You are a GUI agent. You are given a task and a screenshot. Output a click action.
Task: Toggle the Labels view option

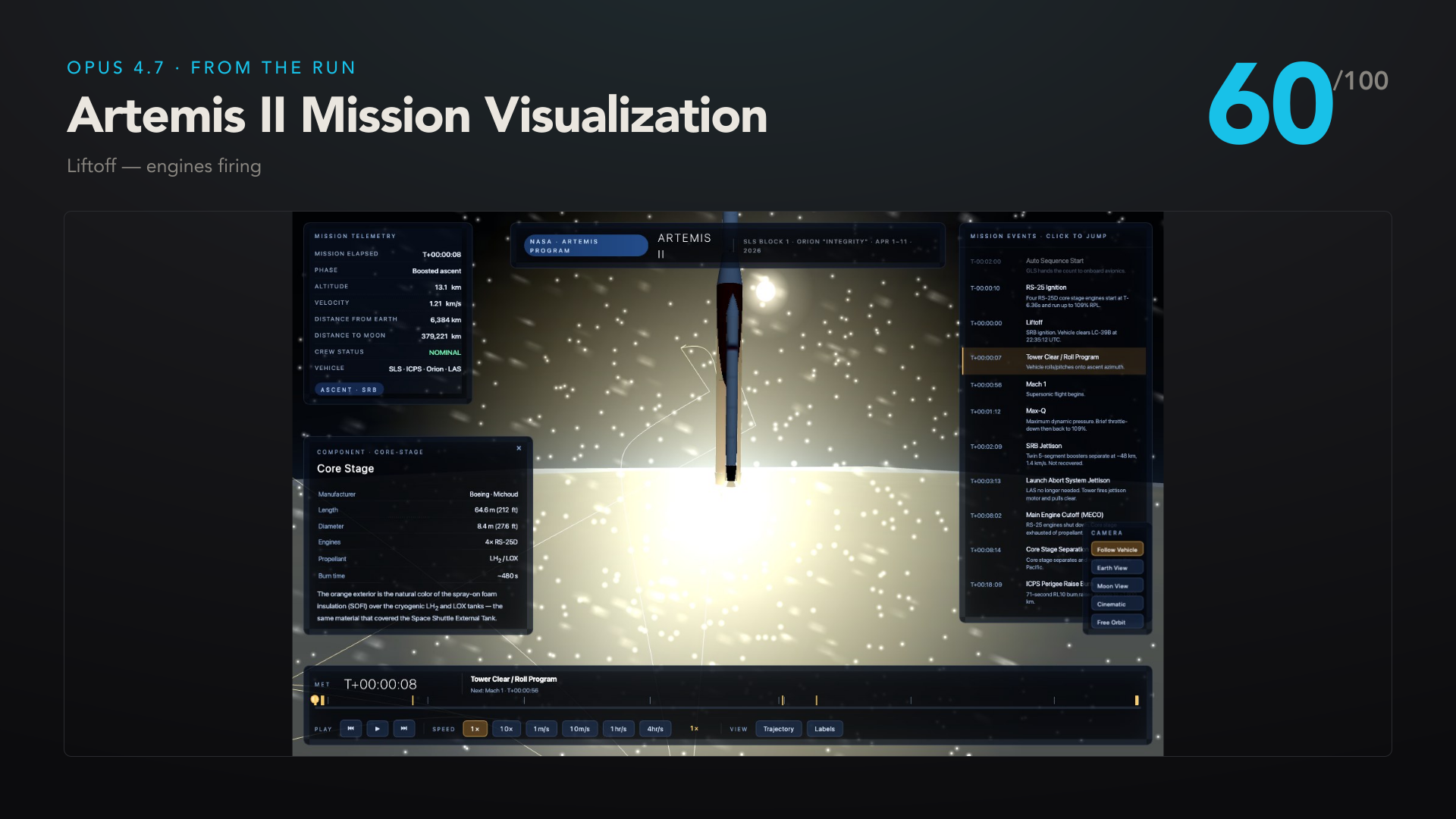point(824,729)
